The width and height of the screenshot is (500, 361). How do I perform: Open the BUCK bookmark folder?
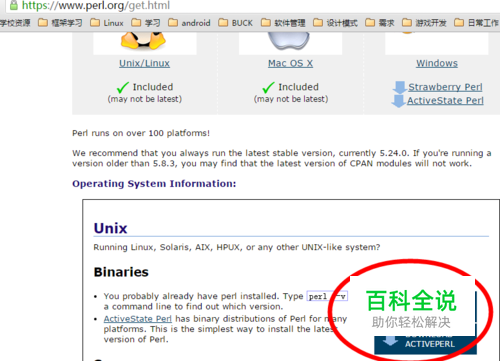point(236,23)
